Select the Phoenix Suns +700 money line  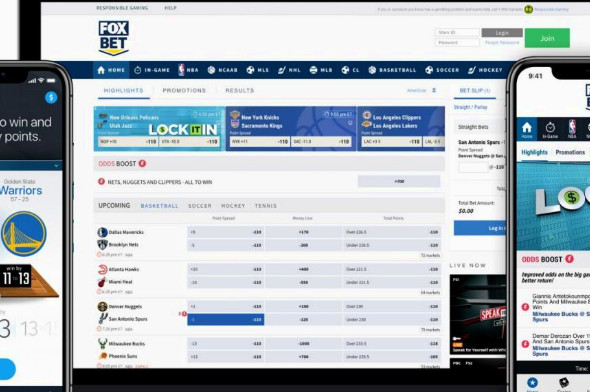click(x=303, y=357)
